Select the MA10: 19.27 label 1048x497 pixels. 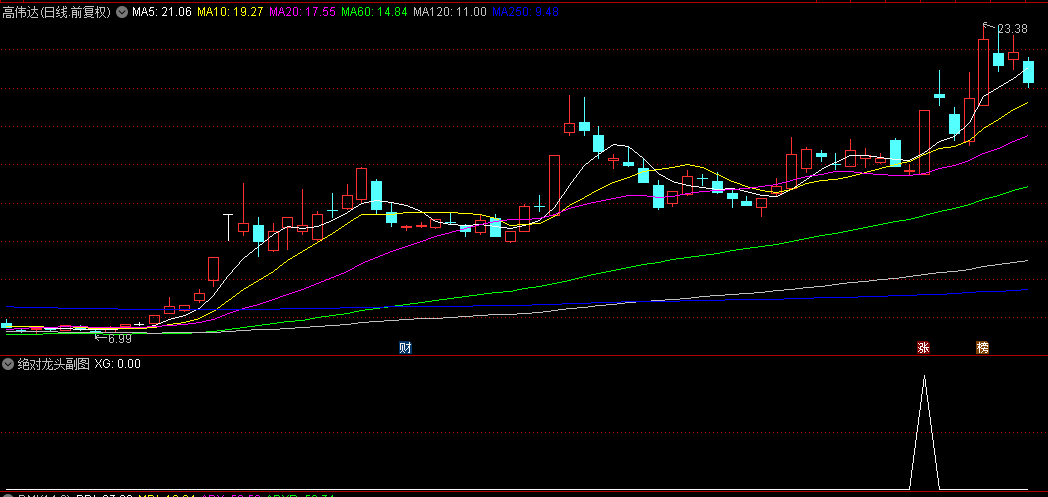point(232,12)
